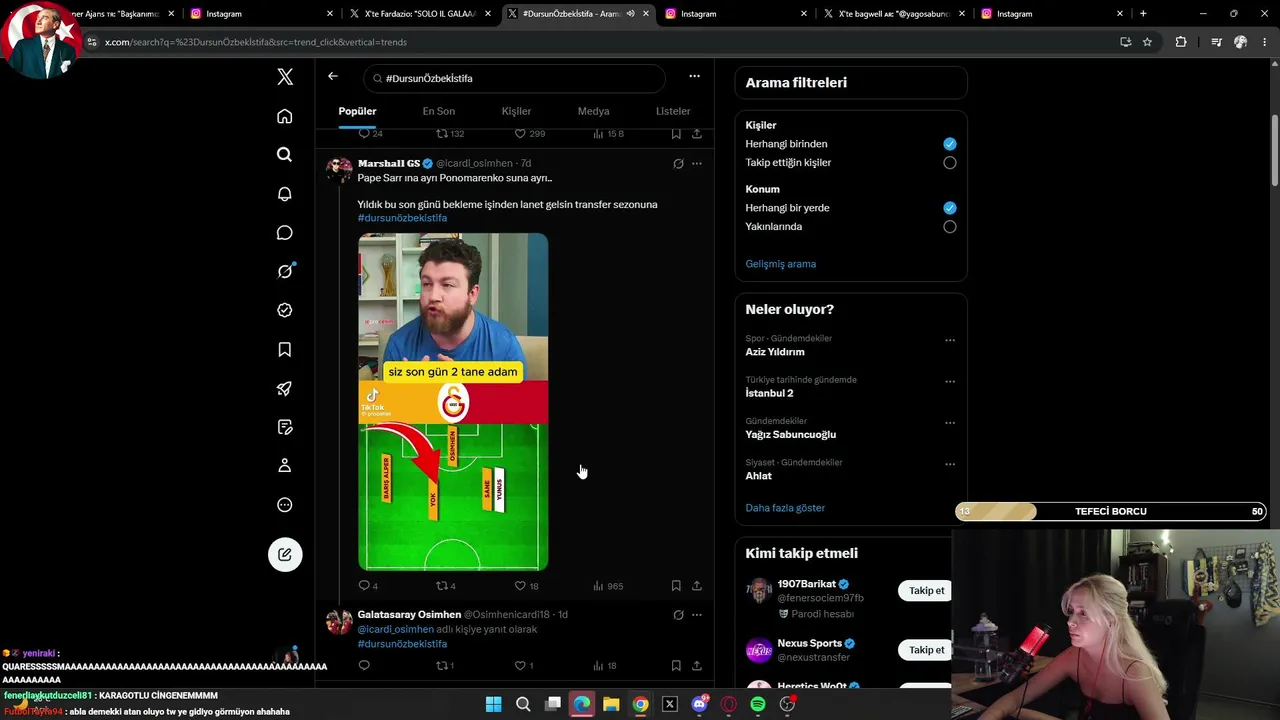The height and width of the screenshot is (720, 1280).
Task: Switch to the Kişiler tab
Action: (x=516, y=111)
